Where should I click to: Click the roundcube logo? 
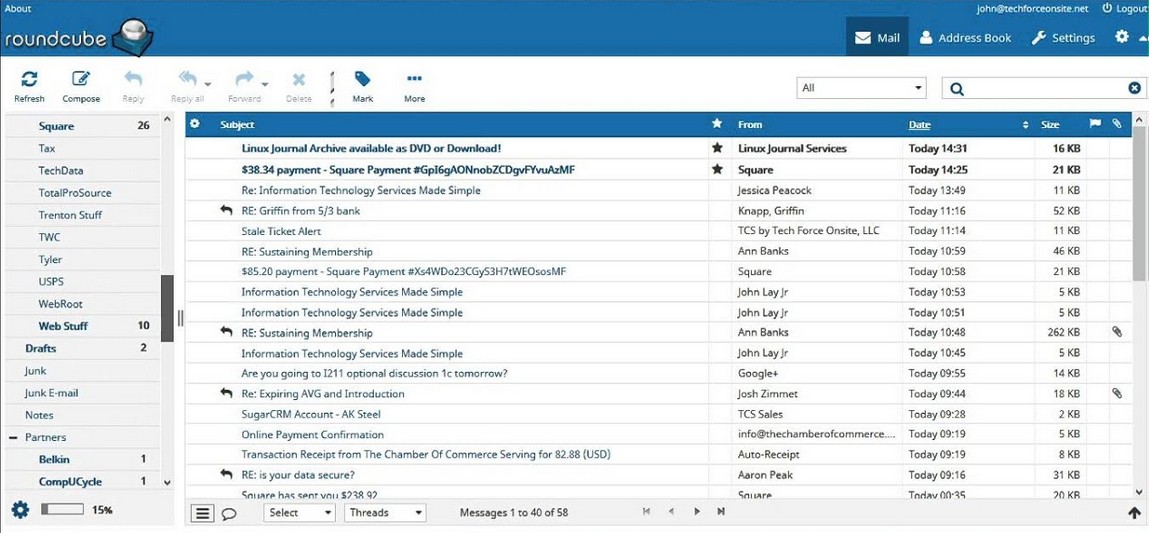pos(77,37)
